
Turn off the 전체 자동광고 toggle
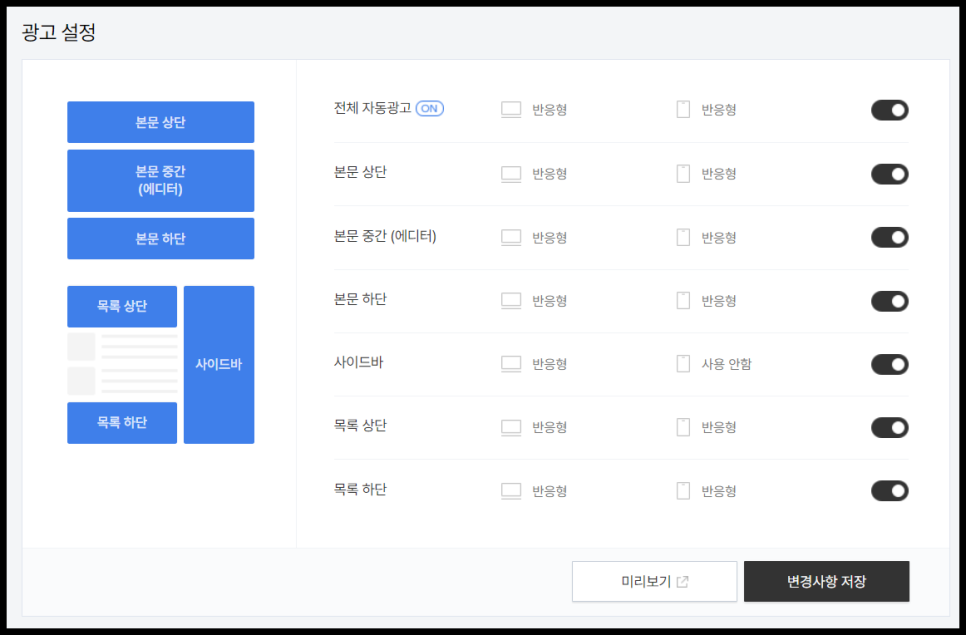pos(889,110)
